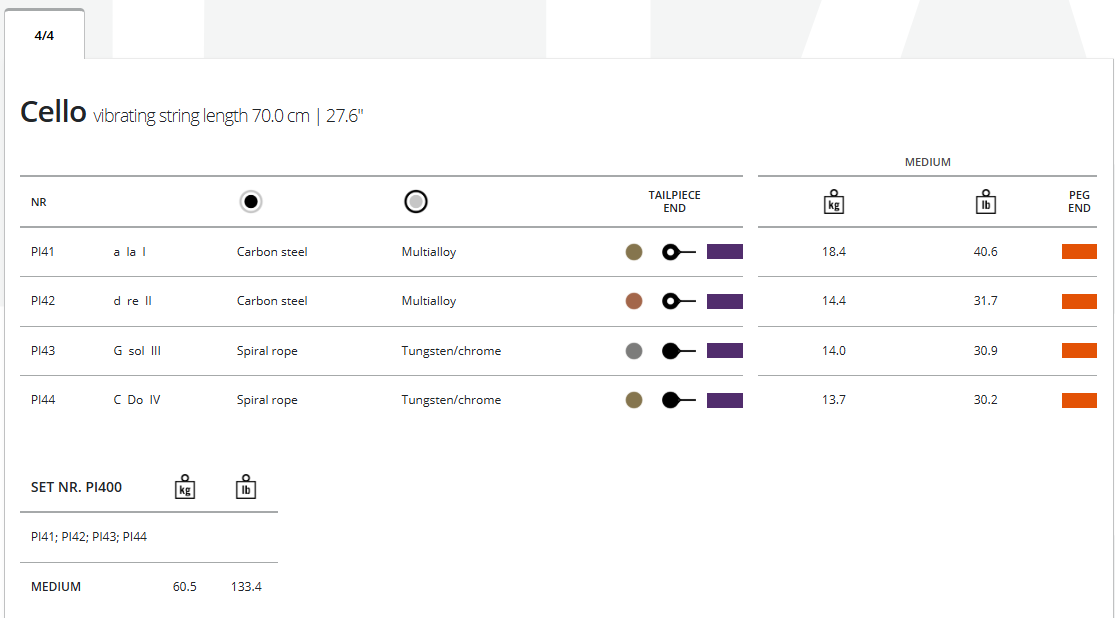Click the lb icon beside Set Nr. PI400
This screenshot has height=618, width=1115.
pyautogui.click(x=246, y=487)
